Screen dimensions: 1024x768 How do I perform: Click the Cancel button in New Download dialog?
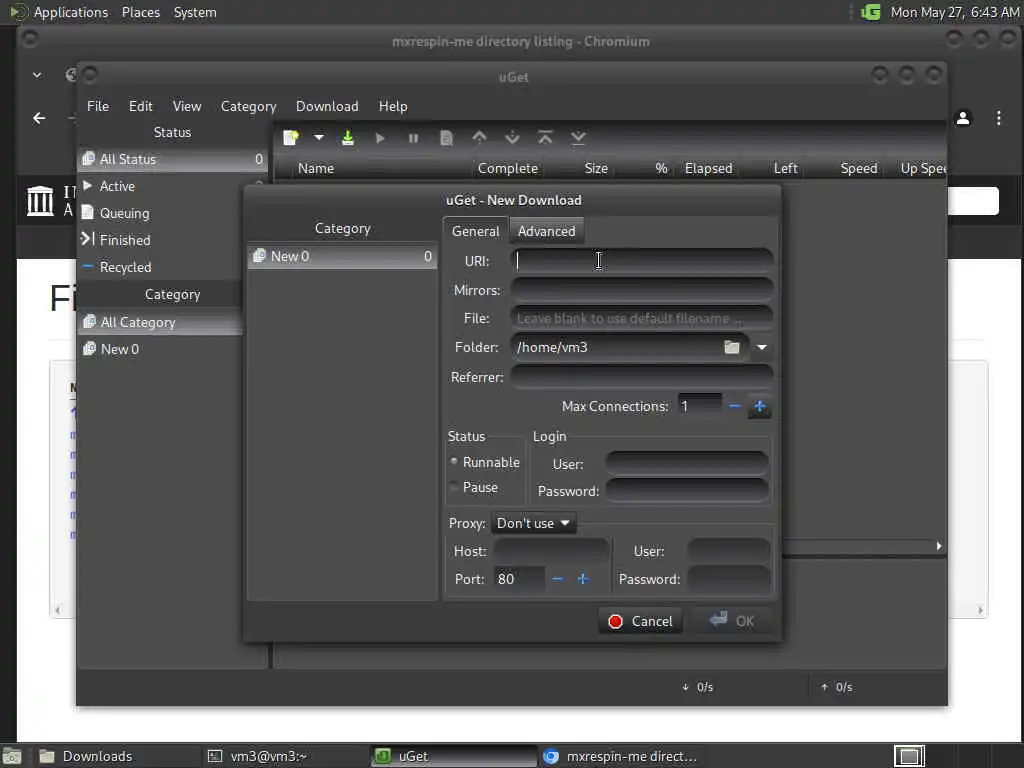tap(640, 621)
